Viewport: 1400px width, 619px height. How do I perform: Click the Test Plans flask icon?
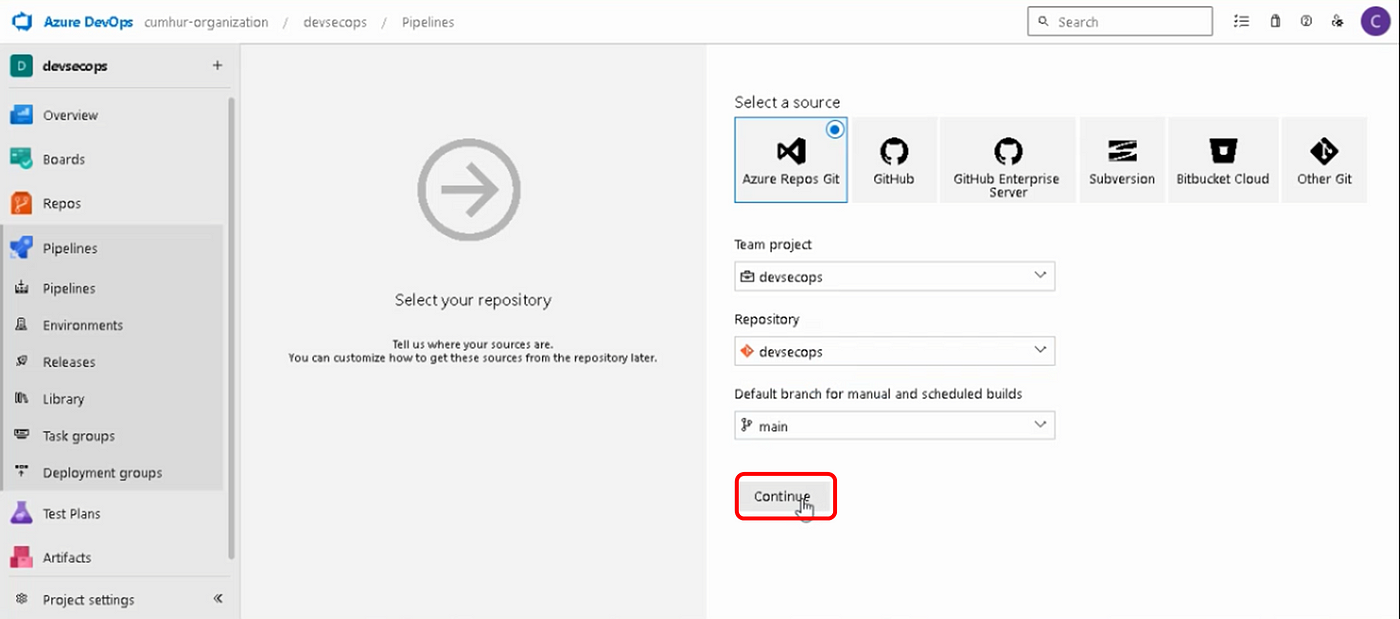[x=21, y=513]
